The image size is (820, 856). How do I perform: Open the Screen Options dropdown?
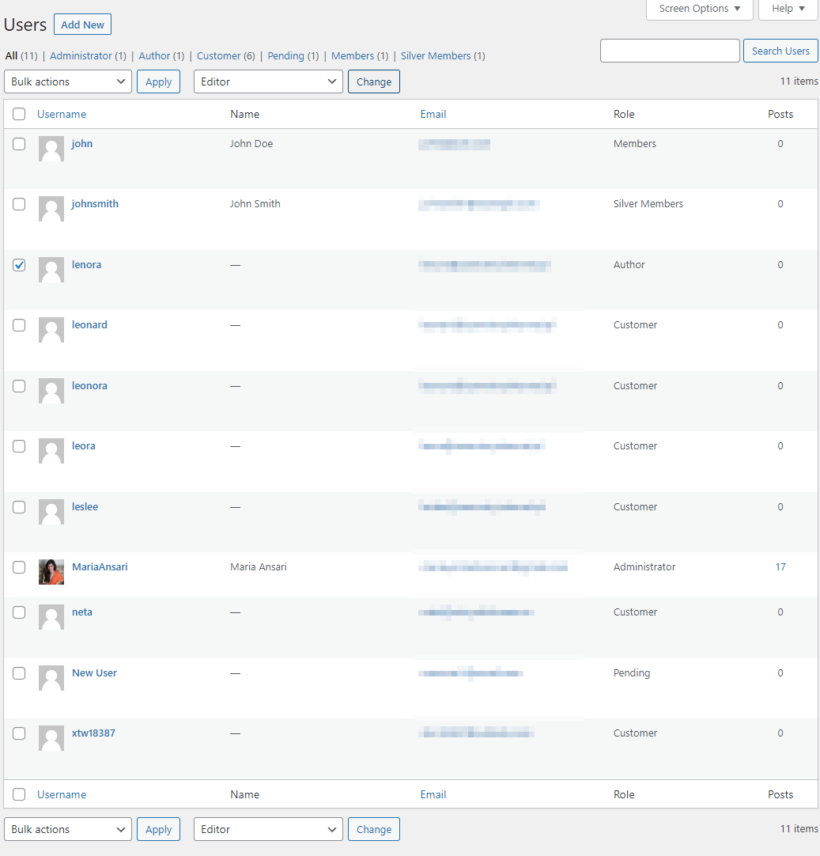[699, 8]
